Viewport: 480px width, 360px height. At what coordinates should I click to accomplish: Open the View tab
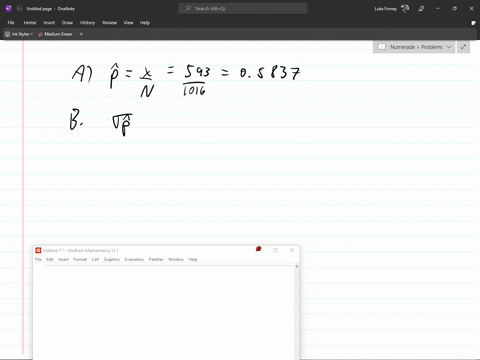pyautogui.click(x=128, y=23)
